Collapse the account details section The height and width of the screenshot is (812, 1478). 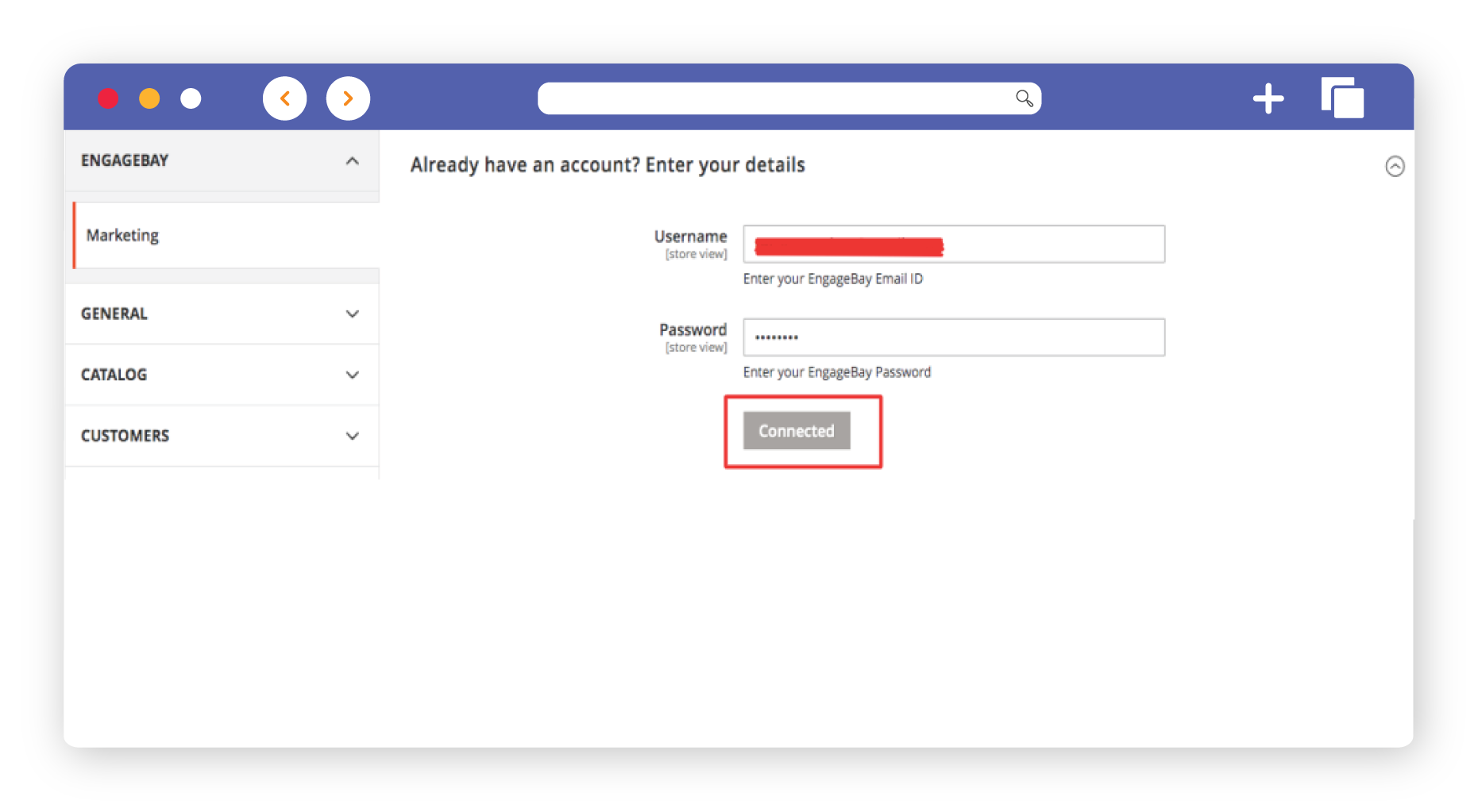(1395, 166)
